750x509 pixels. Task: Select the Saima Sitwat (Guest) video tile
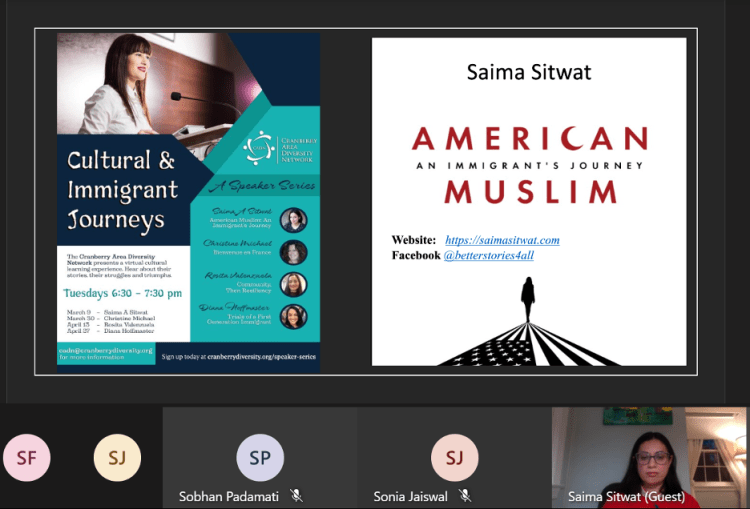649,458
